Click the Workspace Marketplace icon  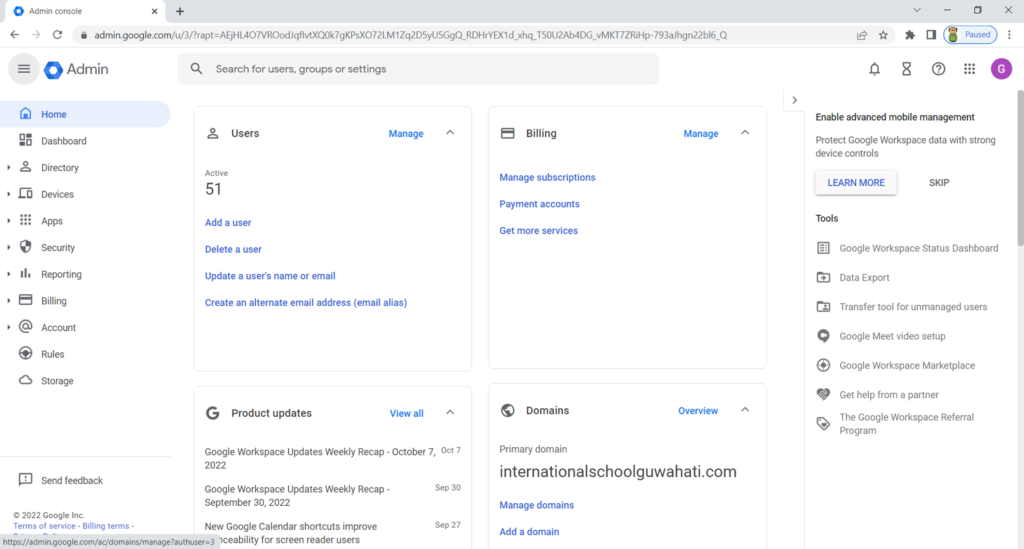[823, 366]
